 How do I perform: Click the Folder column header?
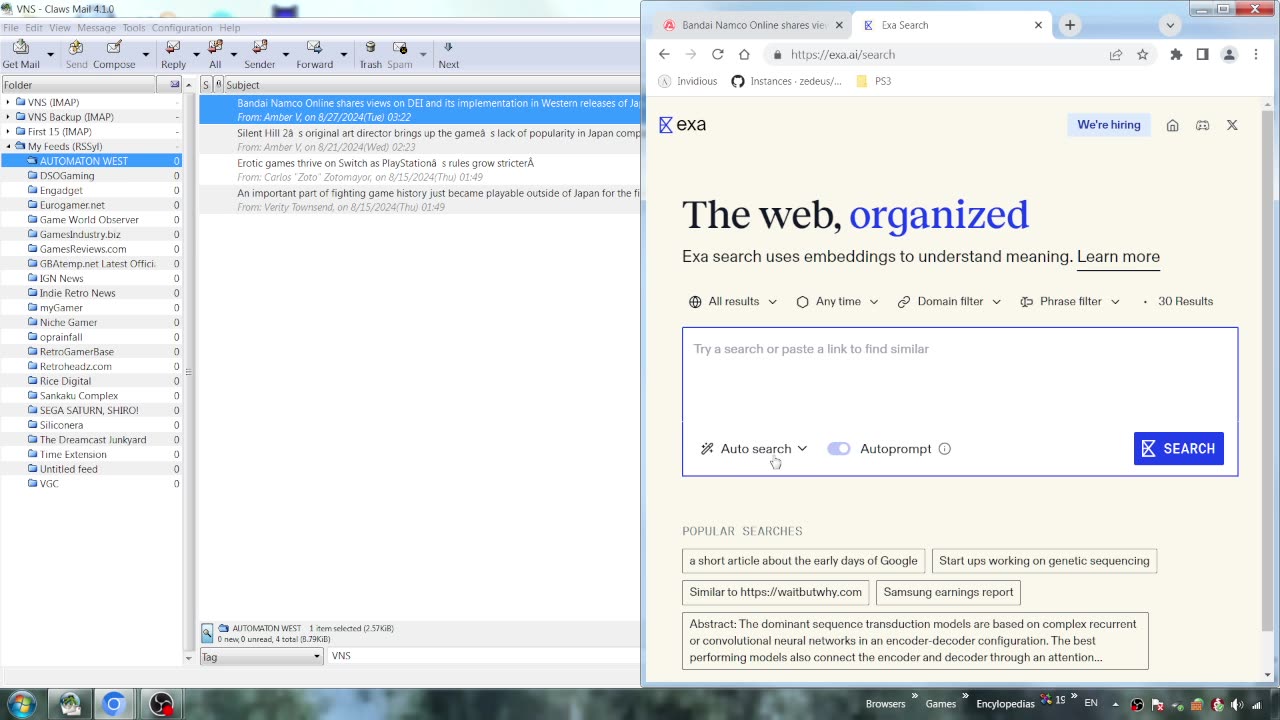tap(78, 85)
